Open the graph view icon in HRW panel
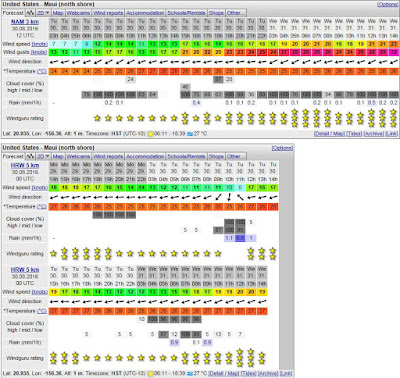The height and width of the screenshot is (378, 400). [30, 156]
